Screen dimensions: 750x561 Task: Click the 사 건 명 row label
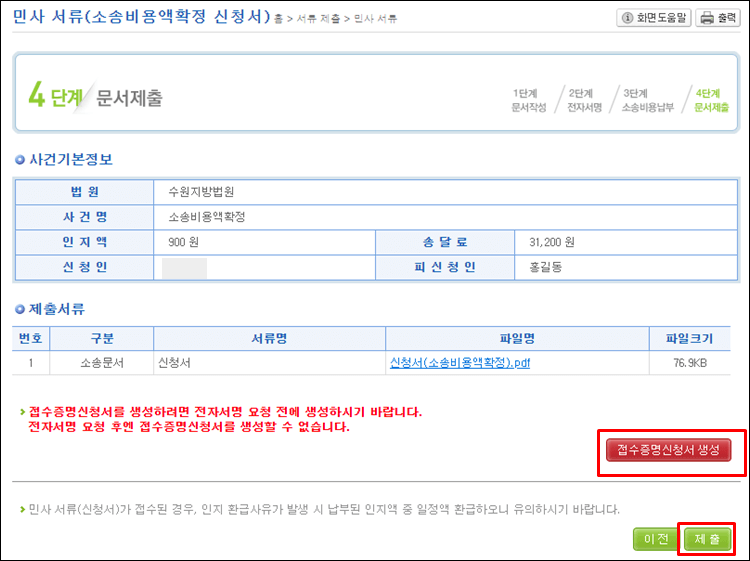(85, 217)
